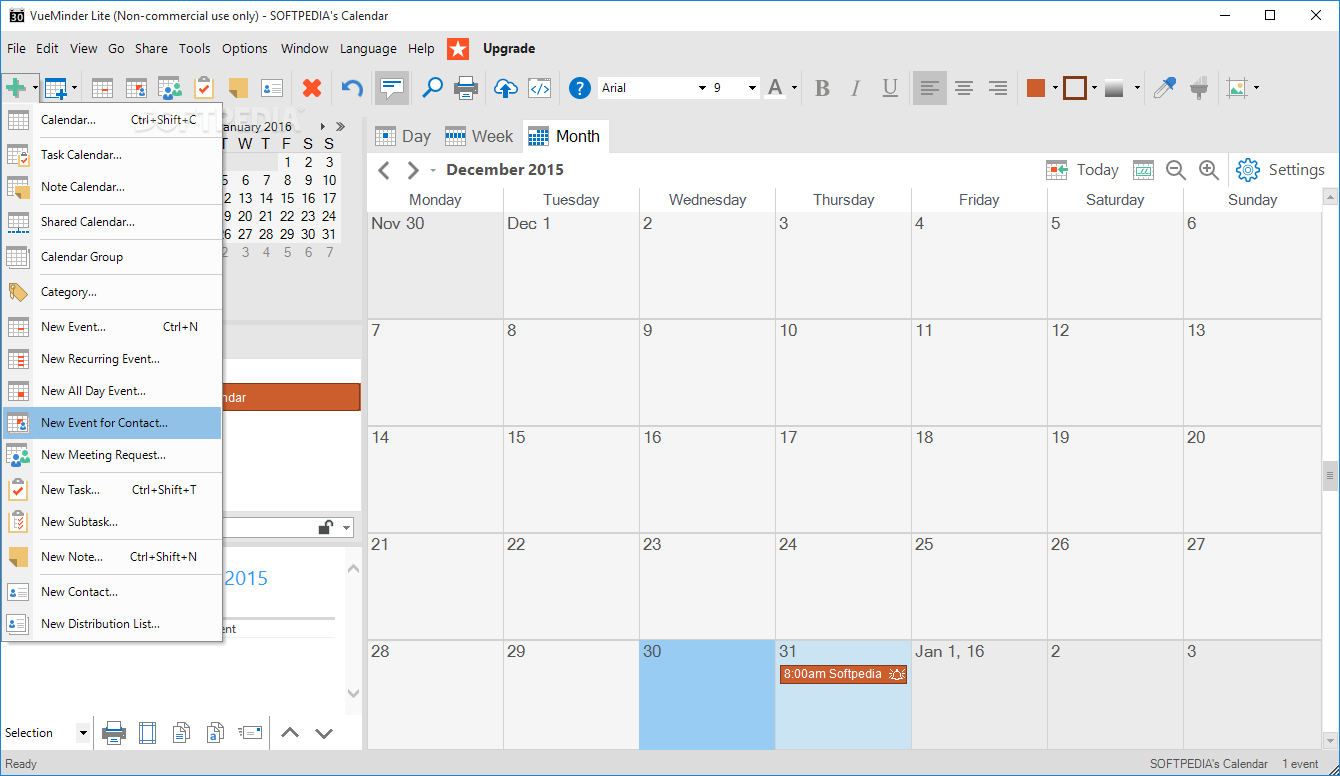This screenshot has width=1340, height=776.
Task: Click the new contact card toolbar icon
Action: (272, 88)
